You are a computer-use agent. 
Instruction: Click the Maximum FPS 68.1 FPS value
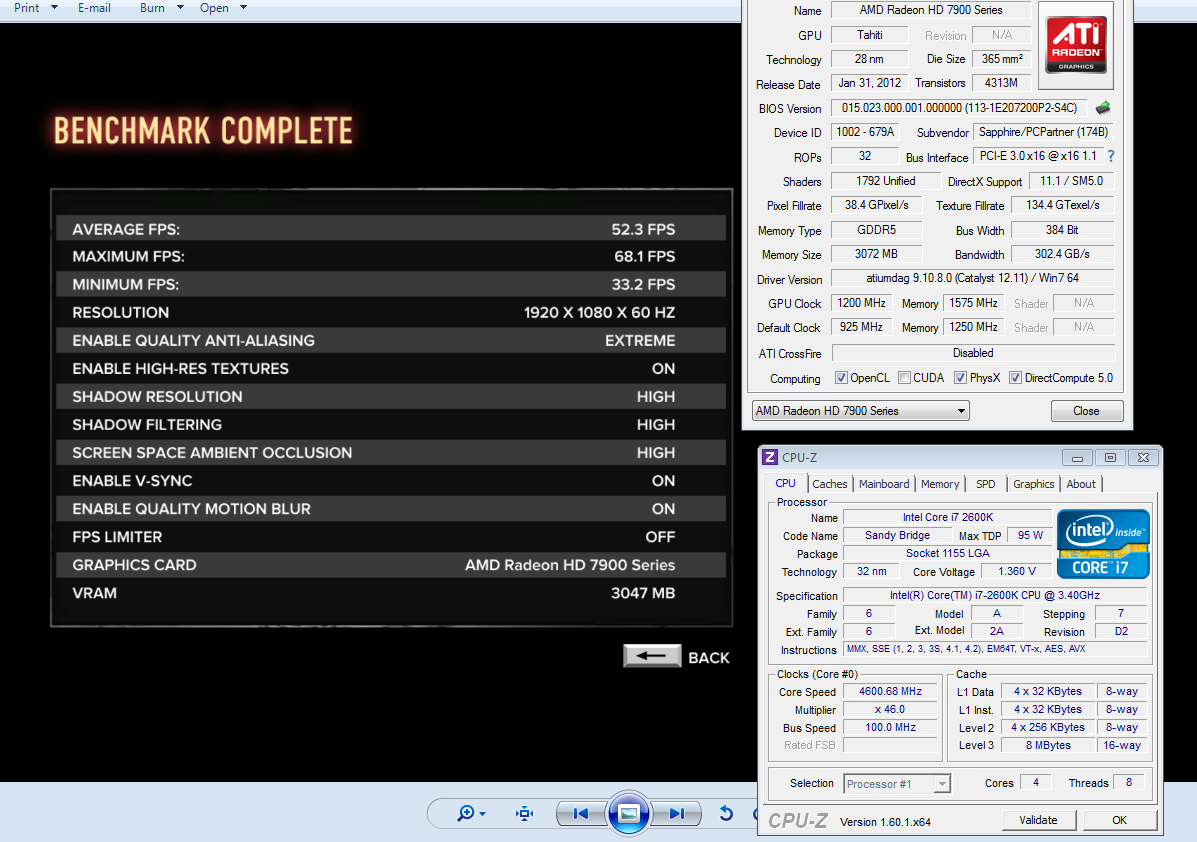click(x=644, y=256)
